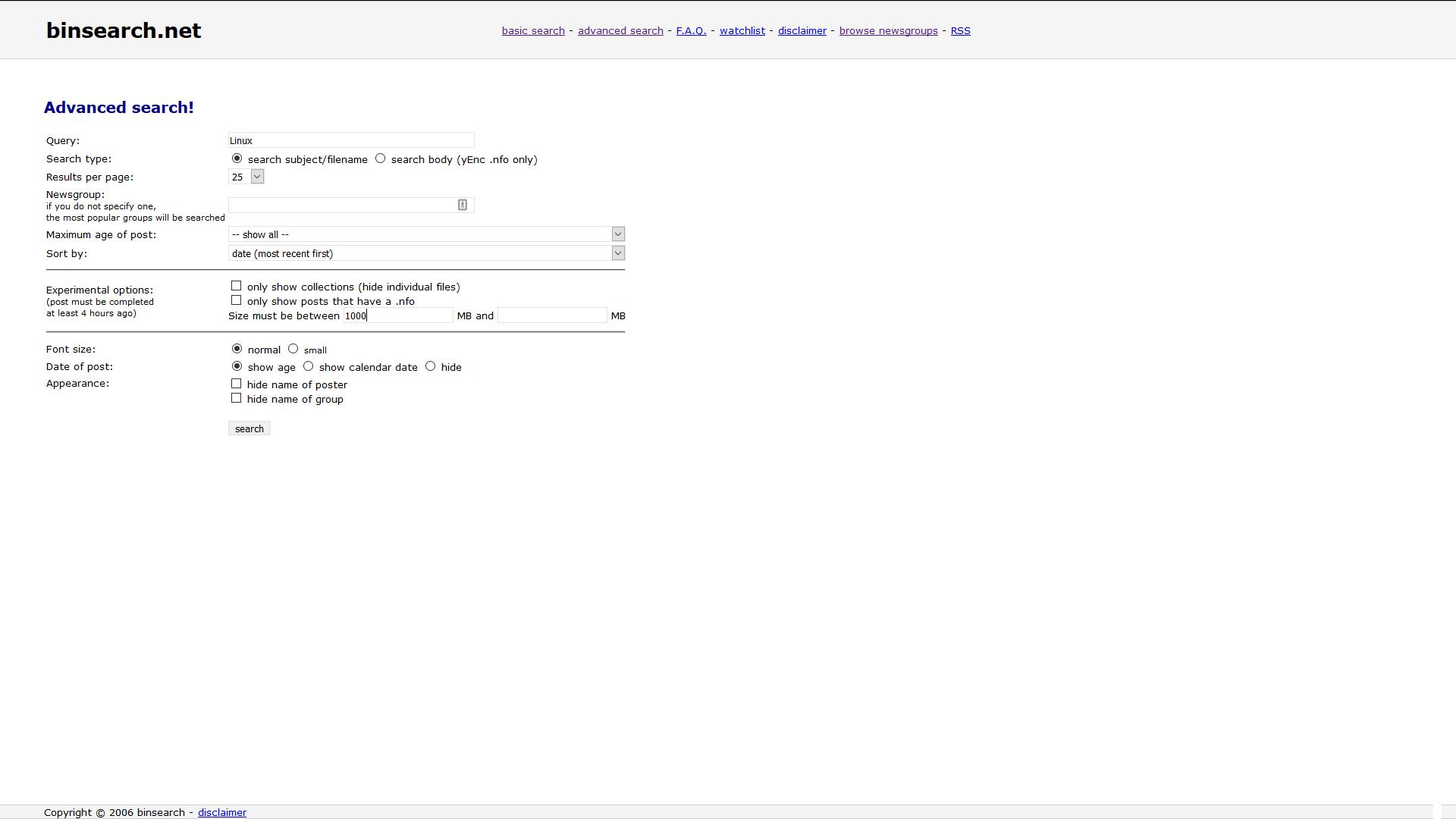
Task: Enable 'only show posts that have a .nfo'
Action: [x=236, y=300]
